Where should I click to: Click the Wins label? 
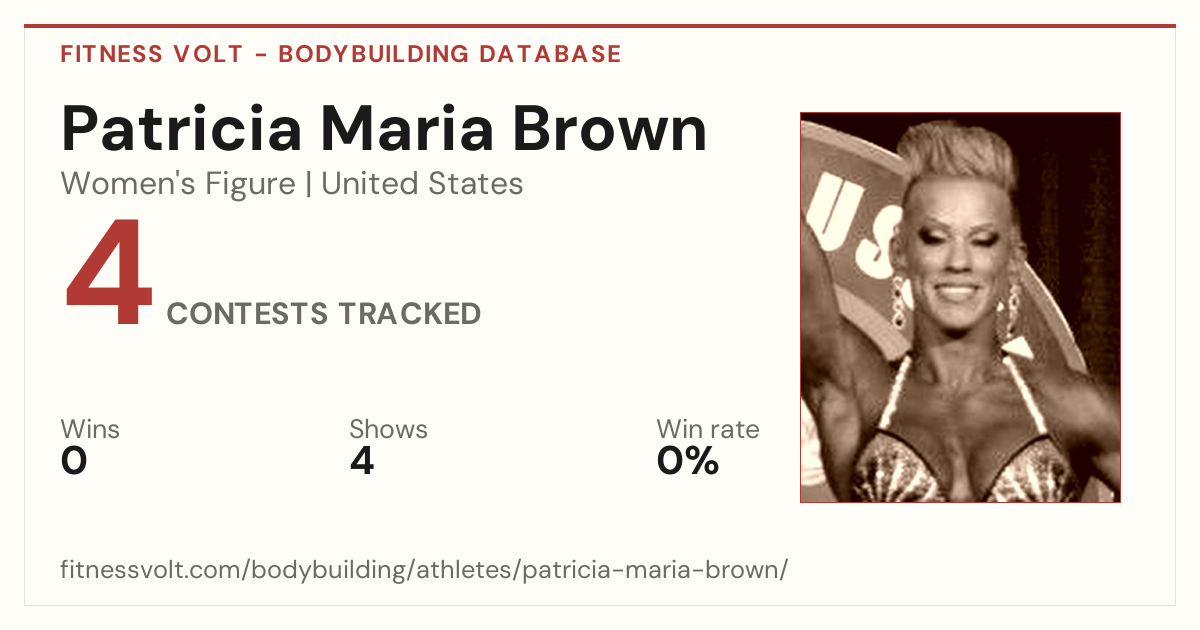click(90, 429)
